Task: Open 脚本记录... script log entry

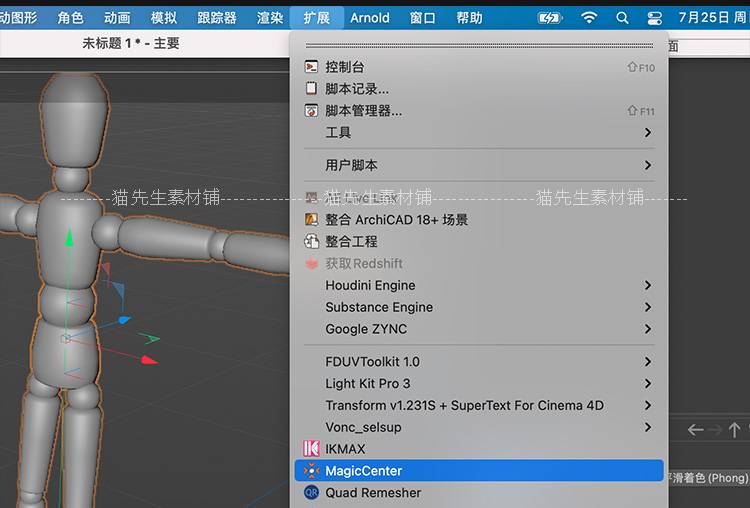Action: pos(479,89)
